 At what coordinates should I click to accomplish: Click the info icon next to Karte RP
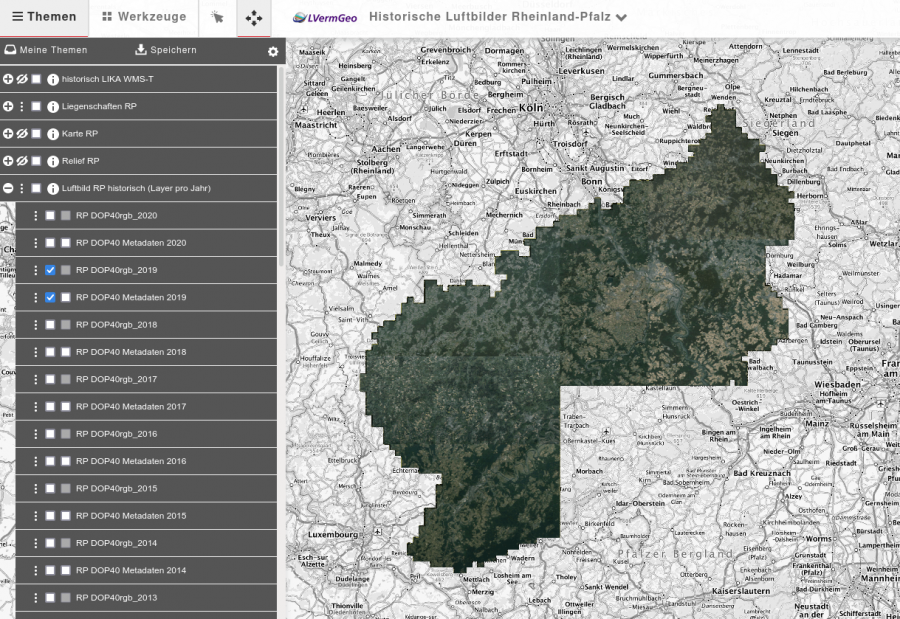click(51, 132)
